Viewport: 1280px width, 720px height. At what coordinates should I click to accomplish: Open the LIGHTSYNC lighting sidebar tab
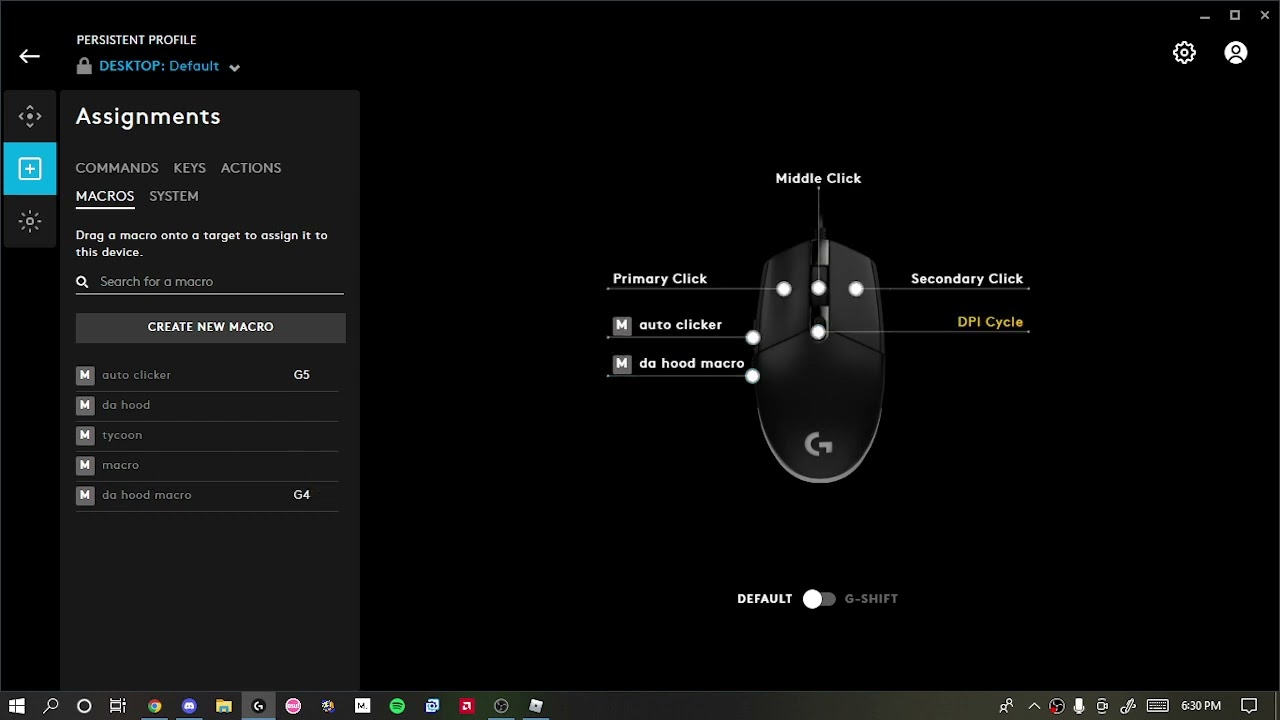click(30, 221)
